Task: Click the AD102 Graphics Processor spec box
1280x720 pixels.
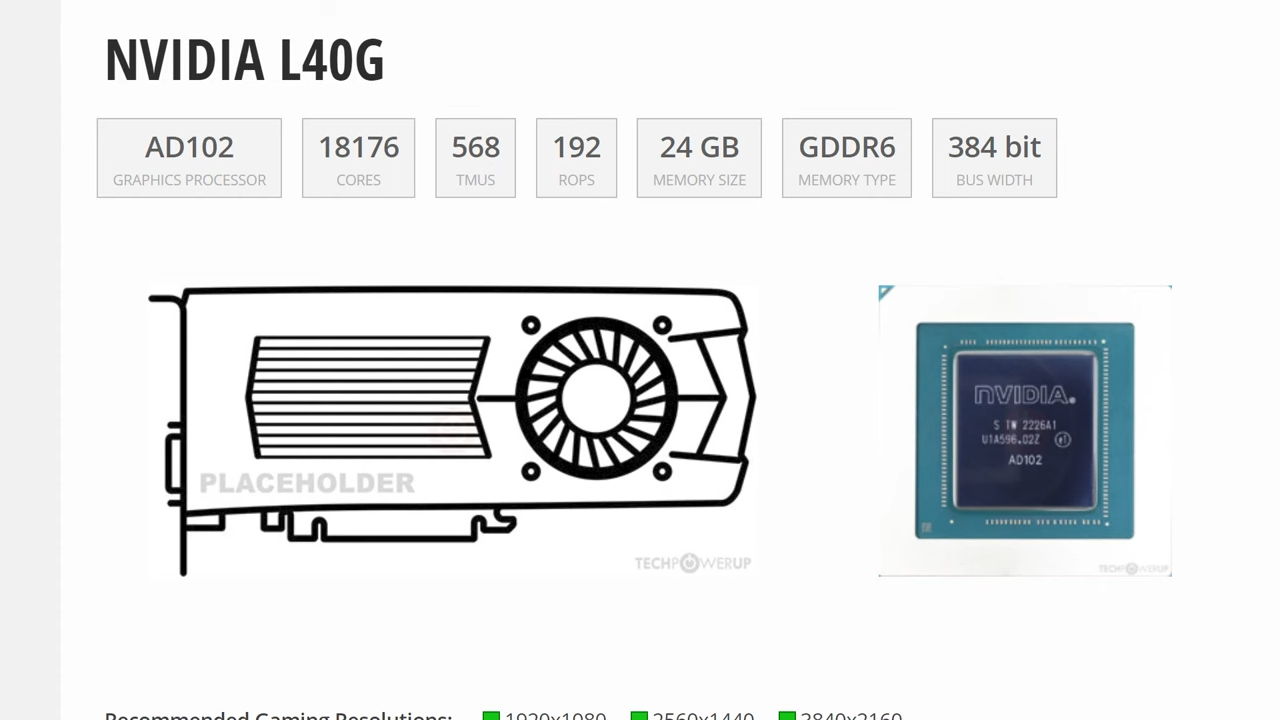Action: coord(189,158)
